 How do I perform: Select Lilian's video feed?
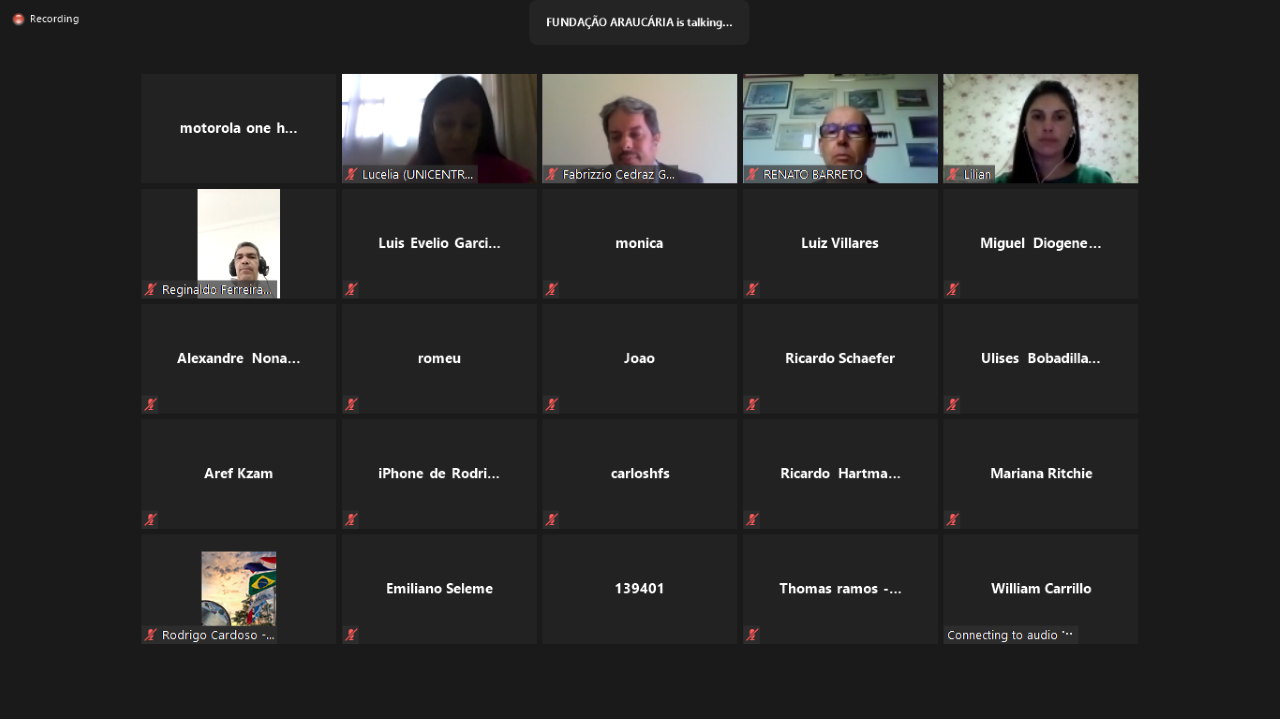click(1040, 128)
